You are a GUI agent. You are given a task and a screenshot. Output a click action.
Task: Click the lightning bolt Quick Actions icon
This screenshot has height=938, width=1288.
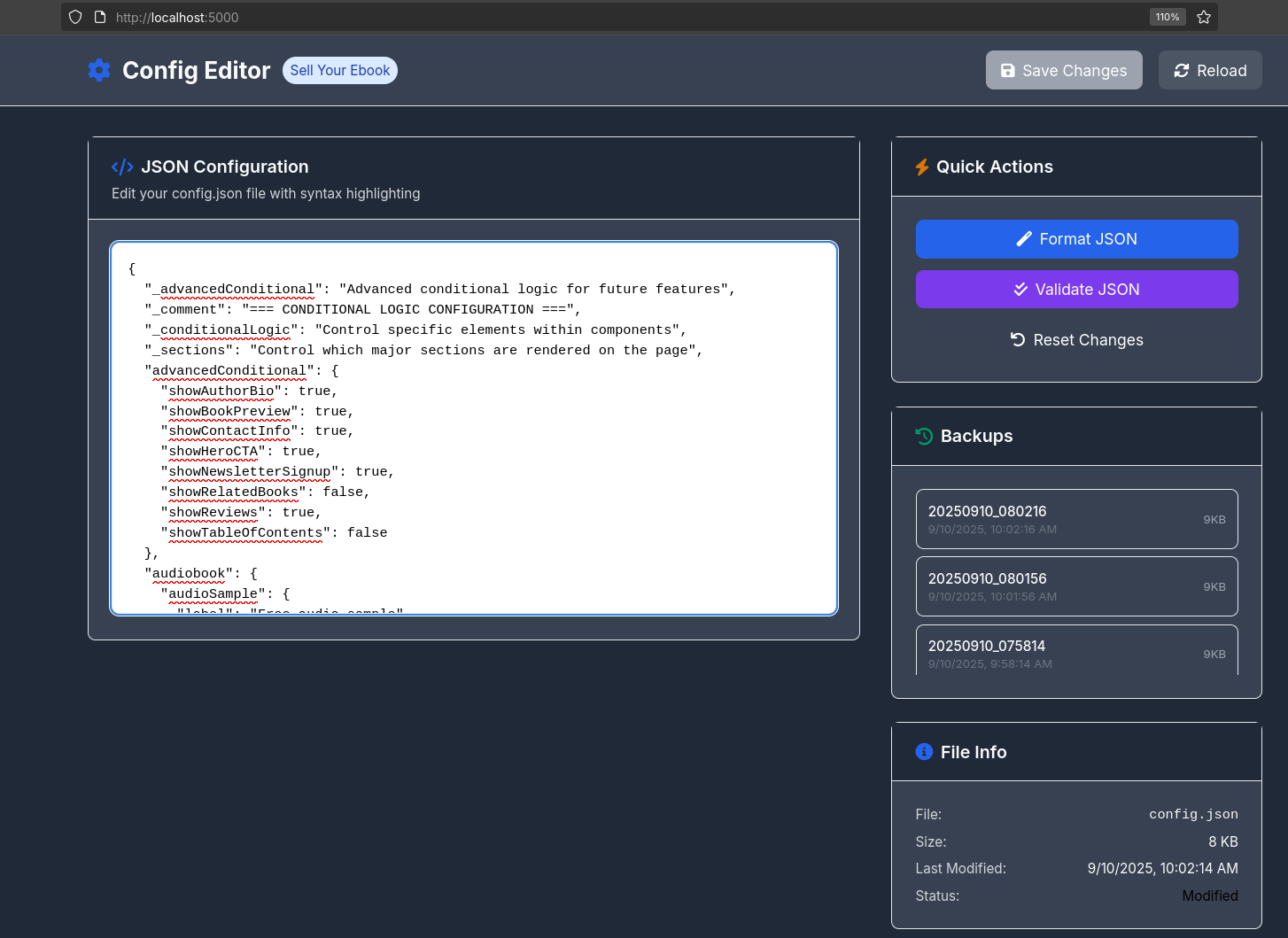(x=922, y=167)
